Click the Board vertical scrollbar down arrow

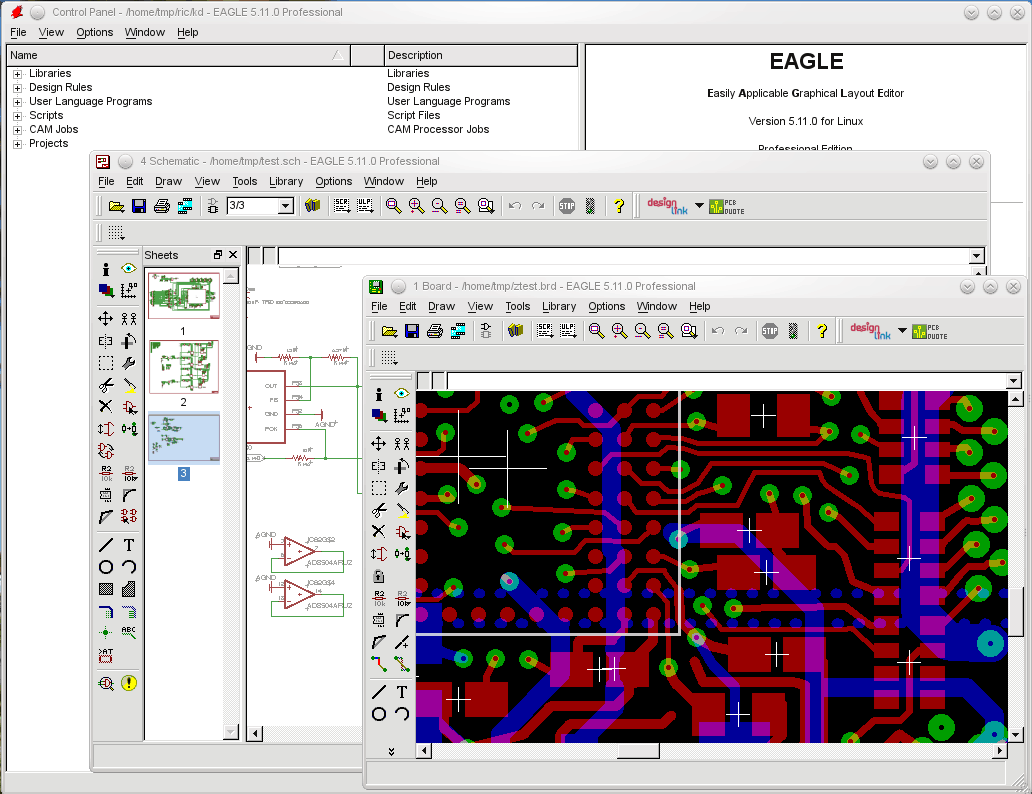[1016, 735]
